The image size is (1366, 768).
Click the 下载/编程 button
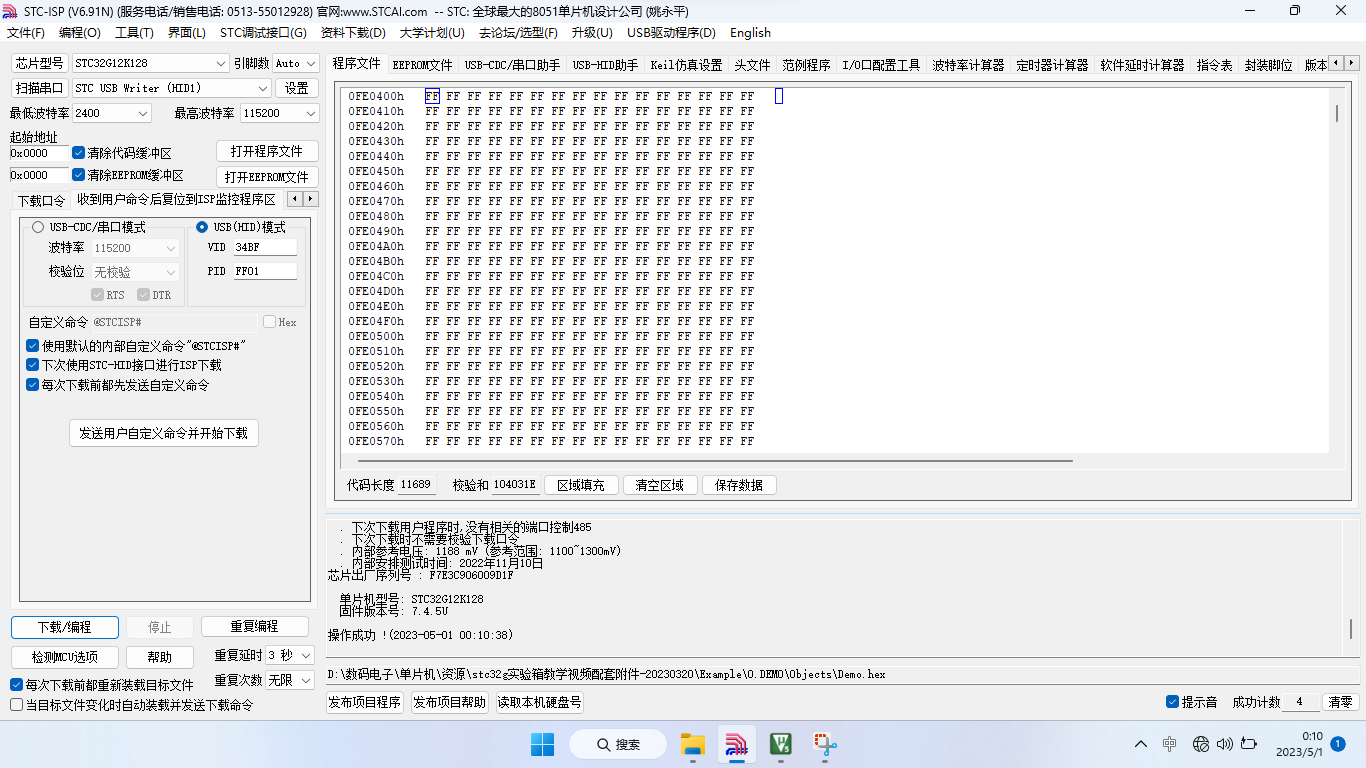click(65, 627)
